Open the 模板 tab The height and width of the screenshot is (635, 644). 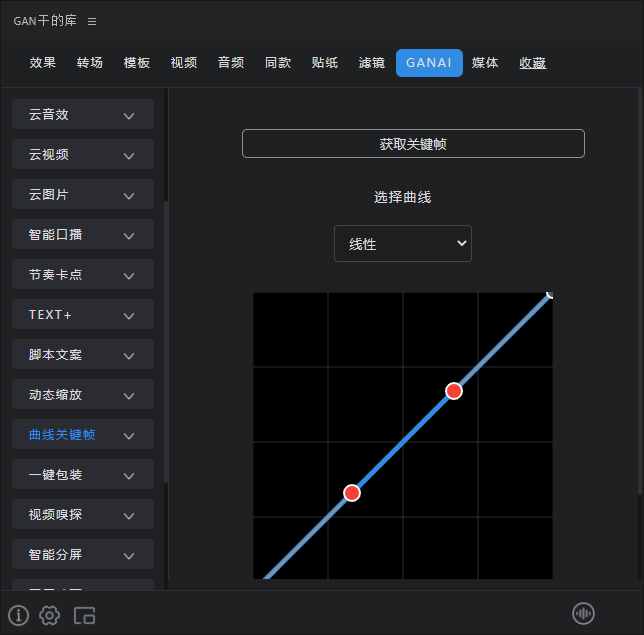coord(137,63)
